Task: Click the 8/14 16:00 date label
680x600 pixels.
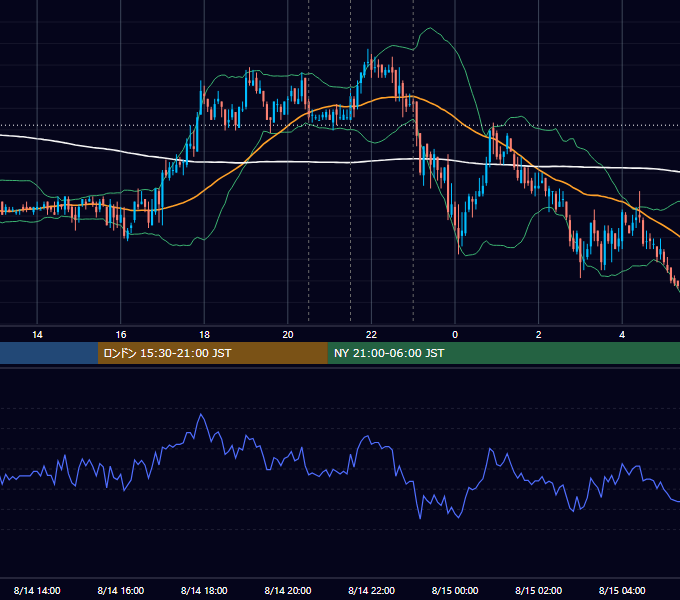Action: (121, 590)
